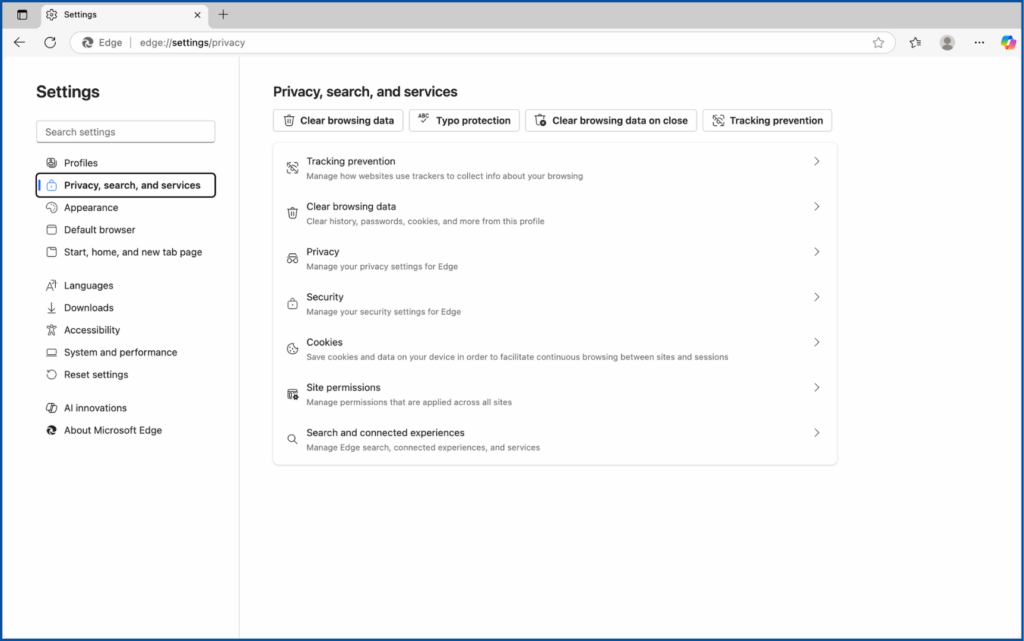The image size is (1024, 641).
Task: Open the three-dot Settings and more menu
Action: click(x=979, y=43)
